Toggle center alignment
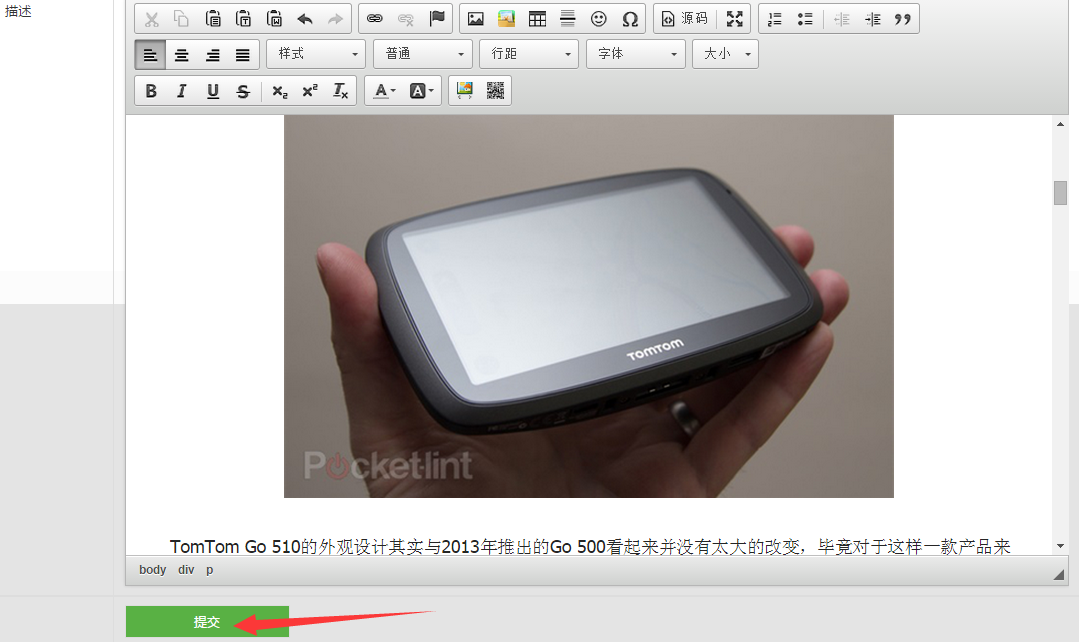The image size is (1079, 642). [x=182, y=55]
